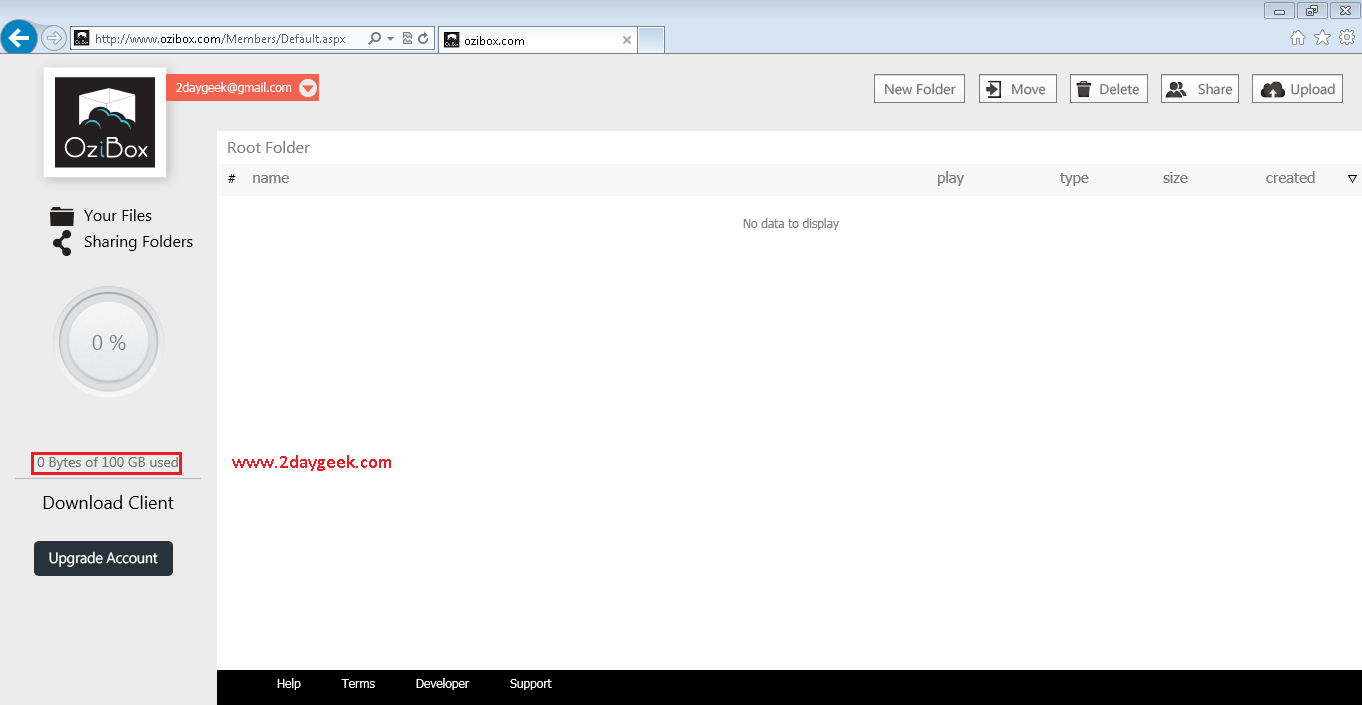Open the Help footer link
This screenshot has width=1362, height=705.
point(289,684)
